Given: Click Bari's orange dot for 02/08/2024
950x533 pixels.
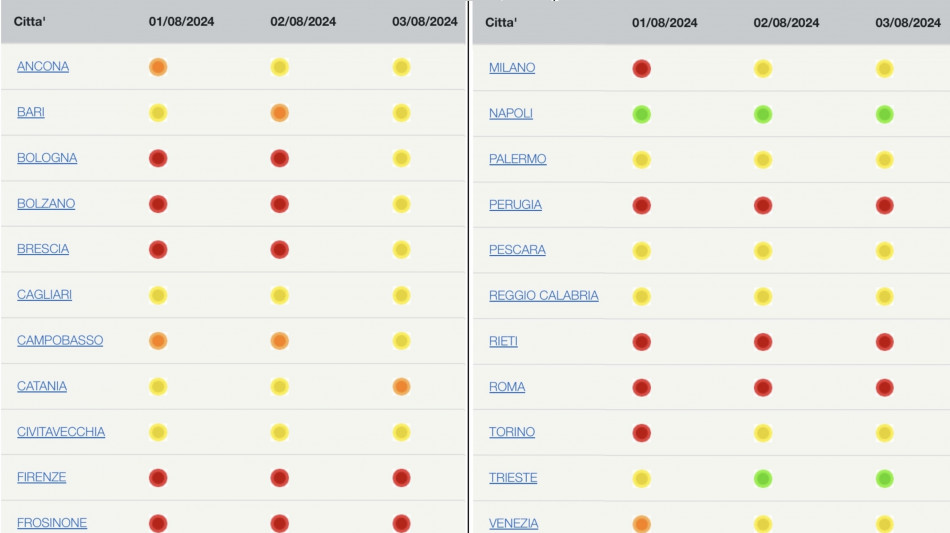Looking at the screenshot, I should click(x=280, y=113).
